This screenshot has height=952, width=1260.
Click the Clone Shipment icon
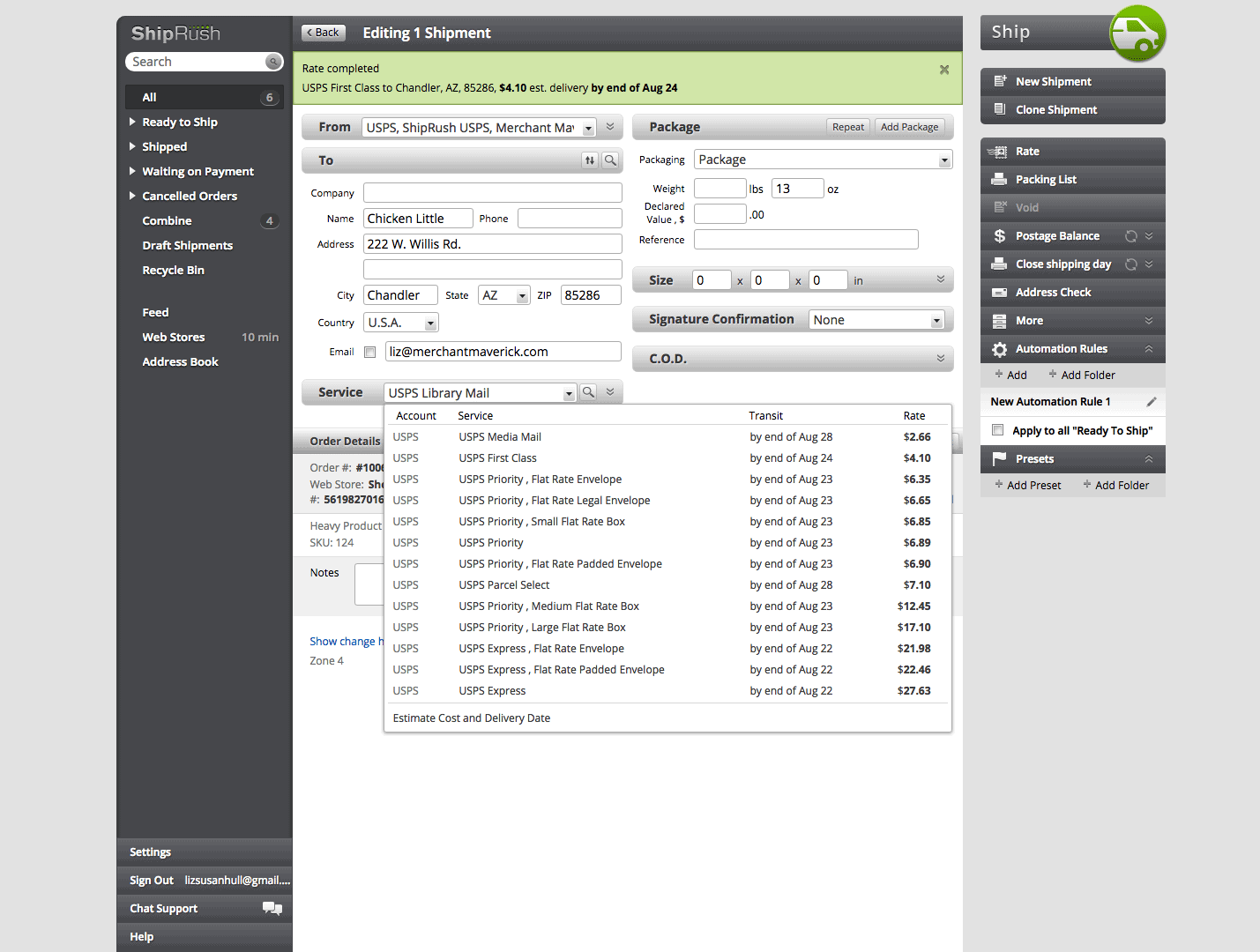click(1000, 109)
